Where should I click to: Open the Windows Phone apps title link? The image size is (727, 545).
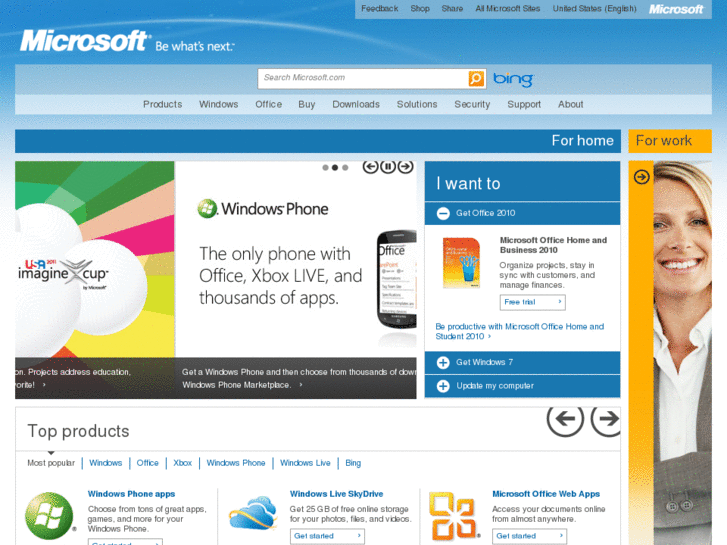coord(132,494)
